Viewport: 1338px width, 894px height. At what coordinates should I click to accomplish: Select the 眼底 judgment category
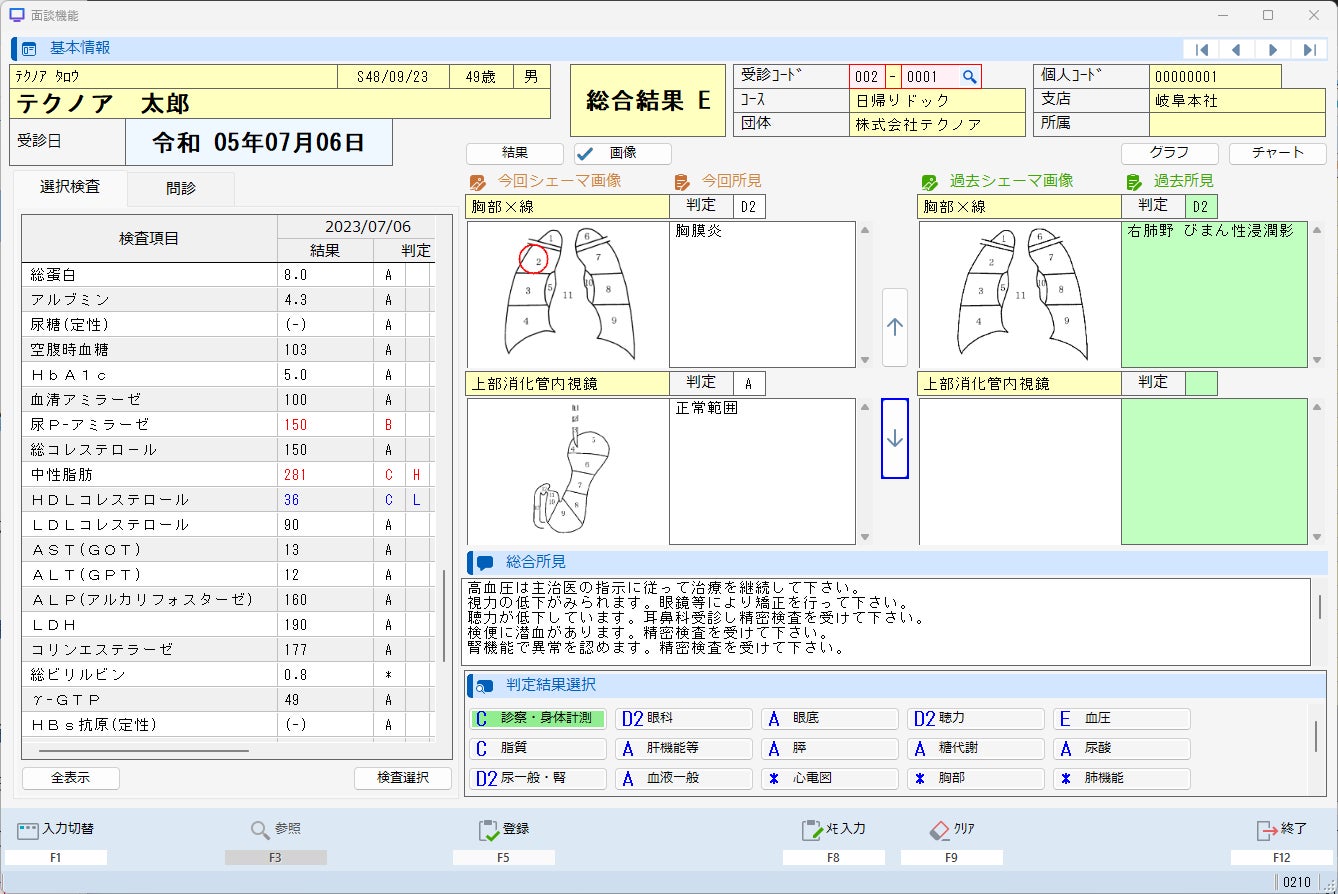[830, 719]
